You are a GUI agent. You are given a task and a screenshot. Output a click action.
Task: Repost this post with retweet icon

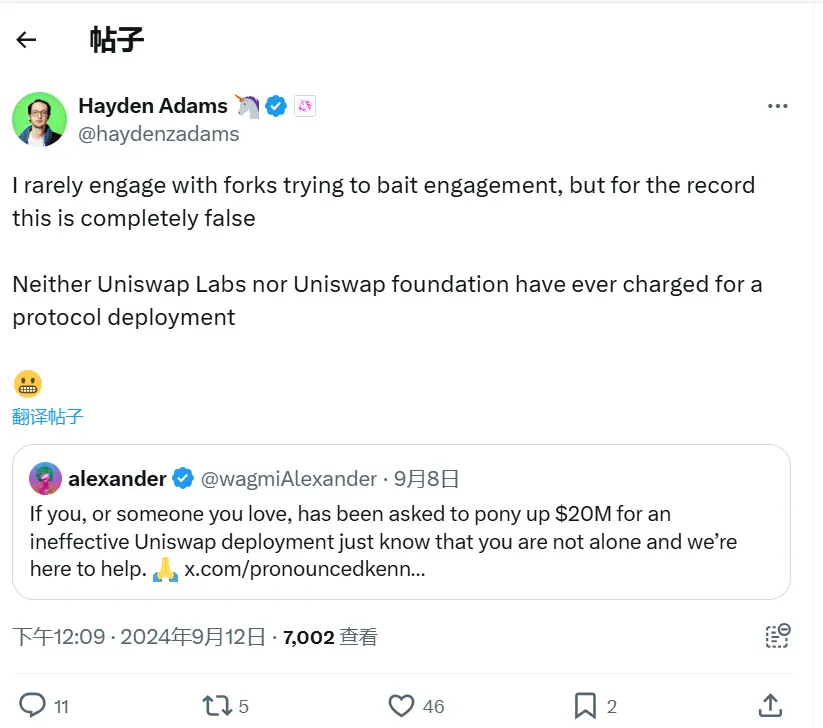pos(216,705)
